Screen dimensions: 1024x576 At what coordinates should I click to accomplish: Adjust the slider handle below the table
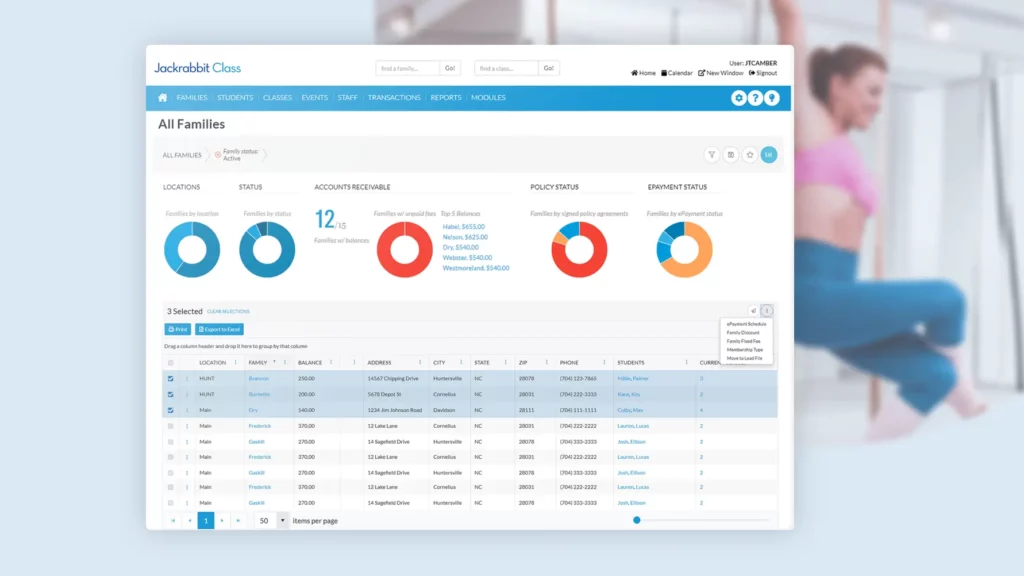637,520
